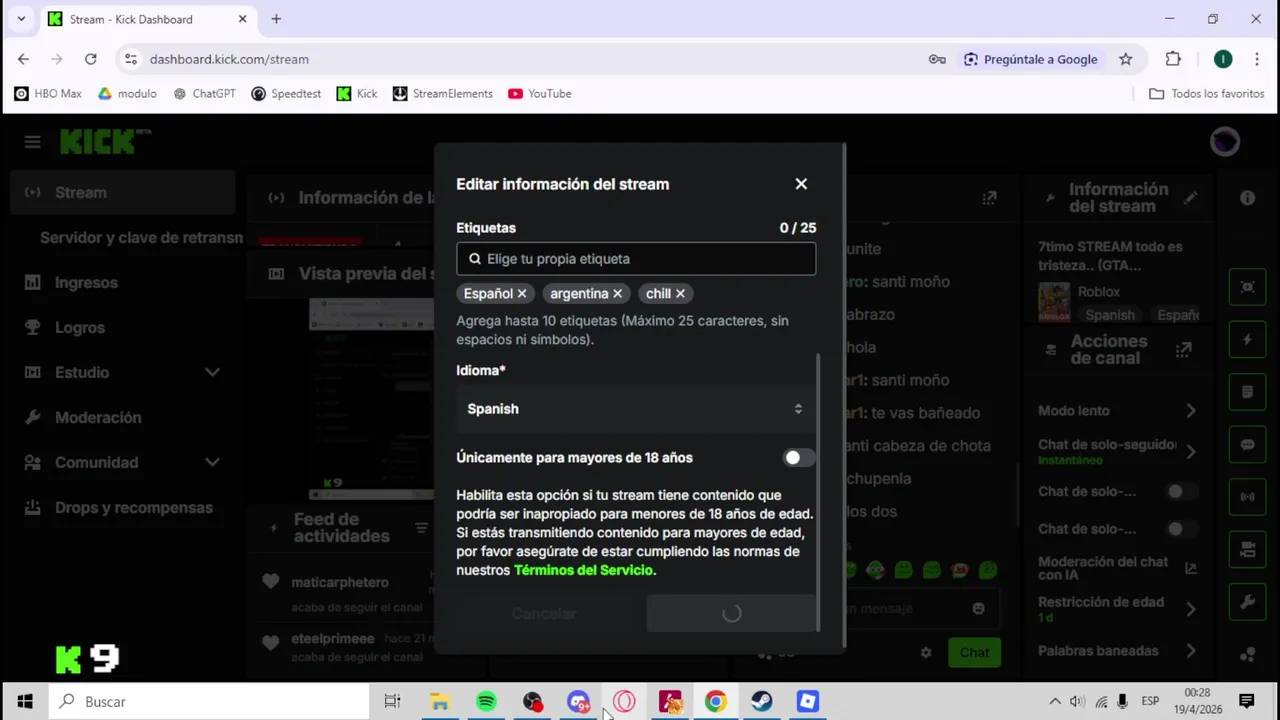1280x720 pixels.
Task: Open the Kick bookmark in bookmarks bar
Action: pyautogui.click(x=357, y=94)
